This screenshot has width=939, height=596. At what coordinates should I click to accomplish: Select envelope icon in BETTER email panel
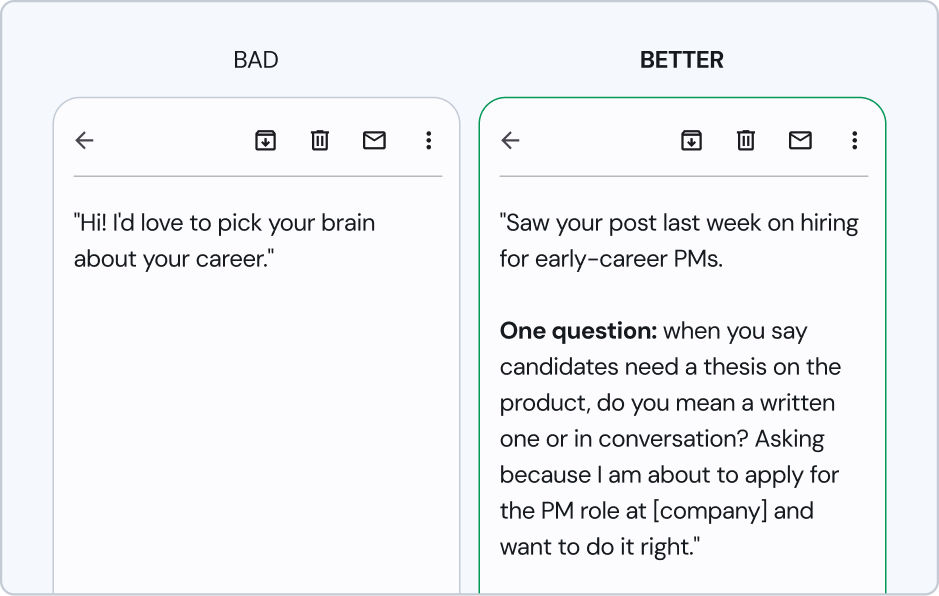click(x=800, y=140)
